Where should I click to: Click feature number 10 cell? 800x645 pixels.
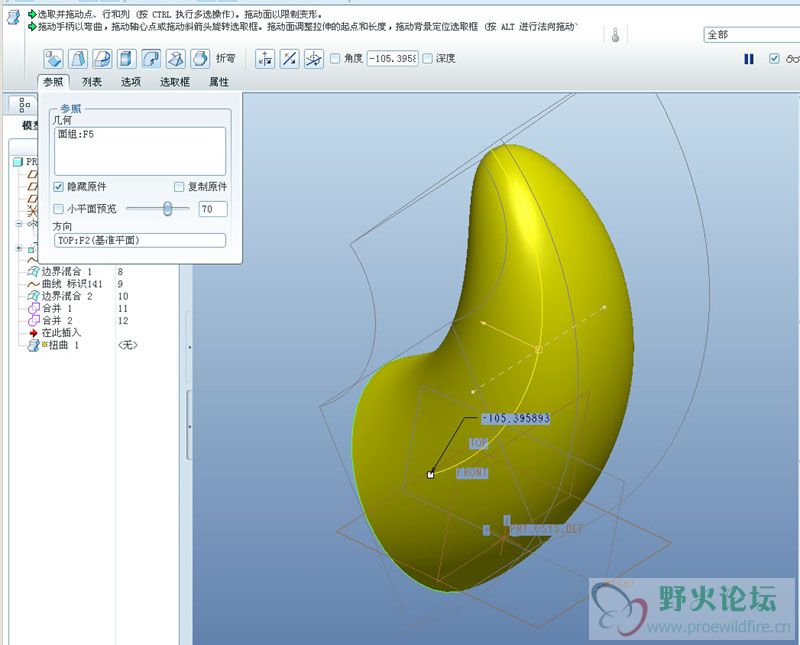(123, 296)
